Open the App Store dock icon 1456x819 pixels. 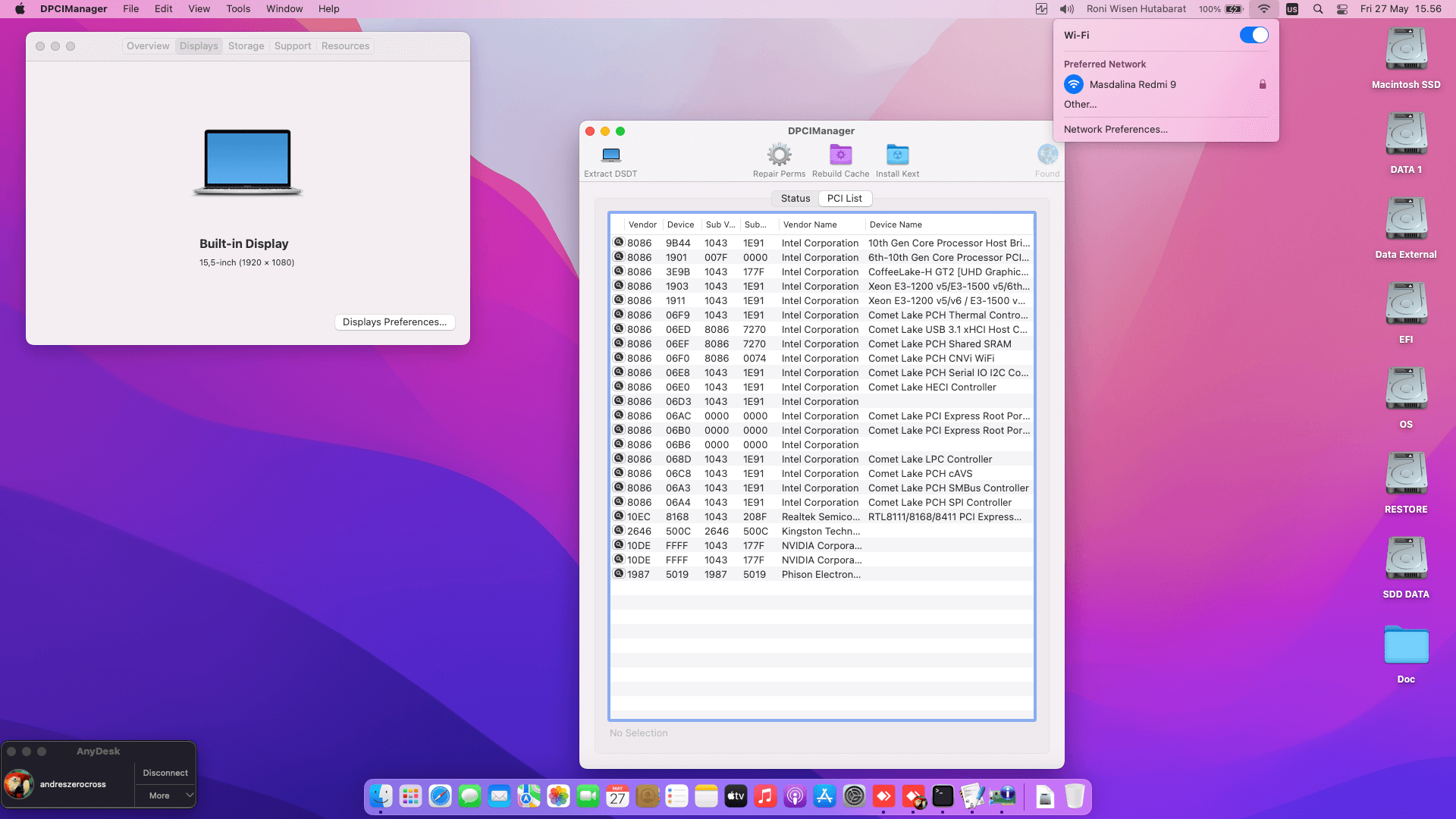tap(824, 796)
